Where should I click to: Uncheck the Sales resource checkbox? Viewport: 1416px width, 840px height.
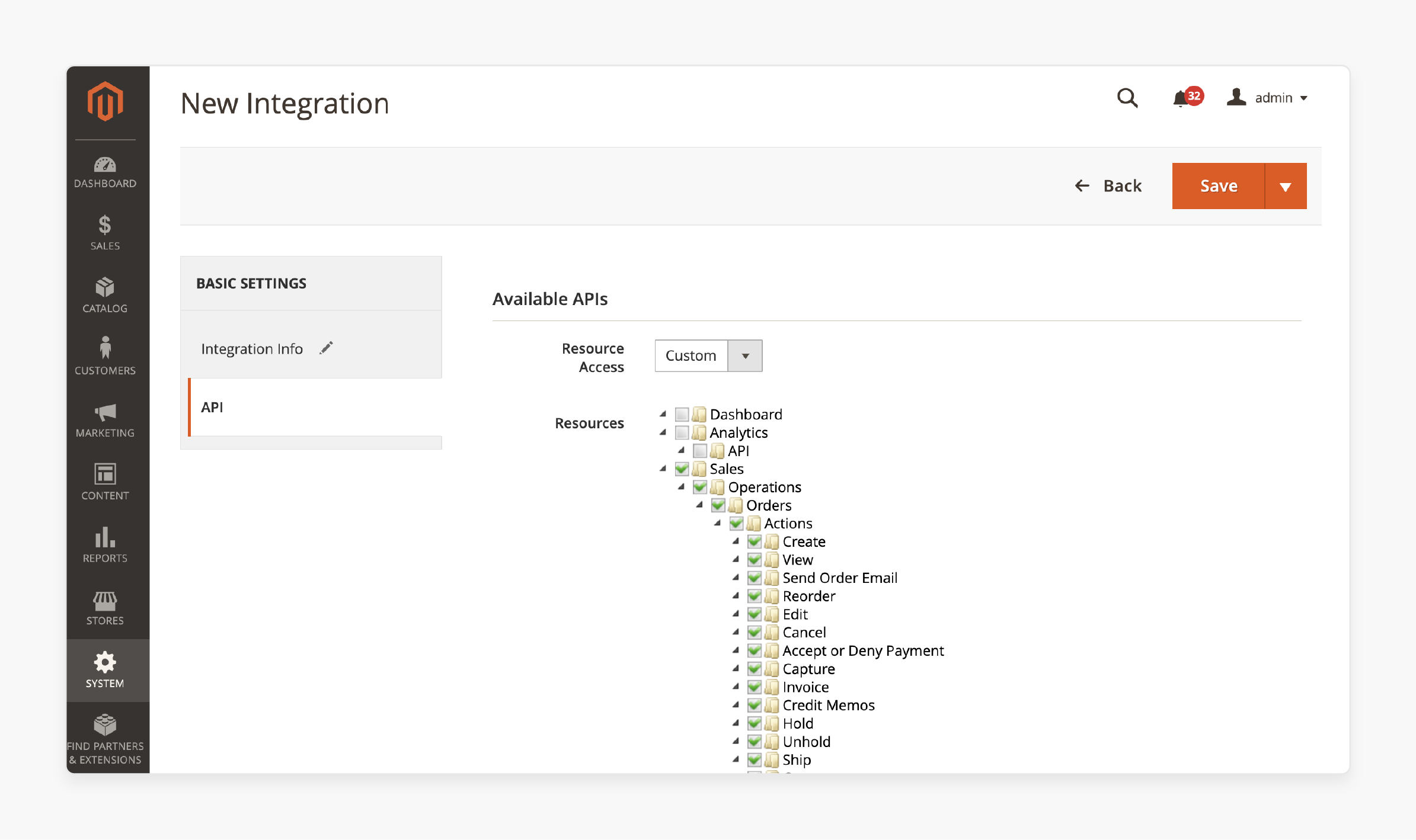tap(682, 469)
